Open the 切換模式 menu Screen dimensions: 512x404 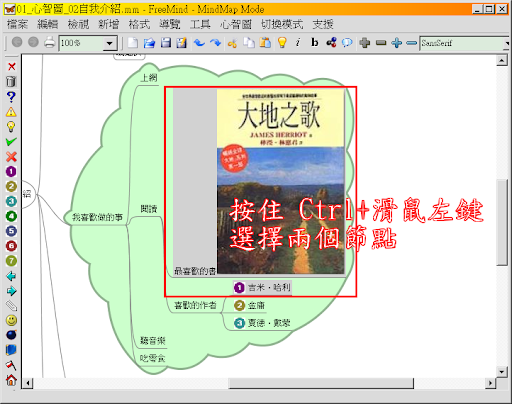pos(282,24)
